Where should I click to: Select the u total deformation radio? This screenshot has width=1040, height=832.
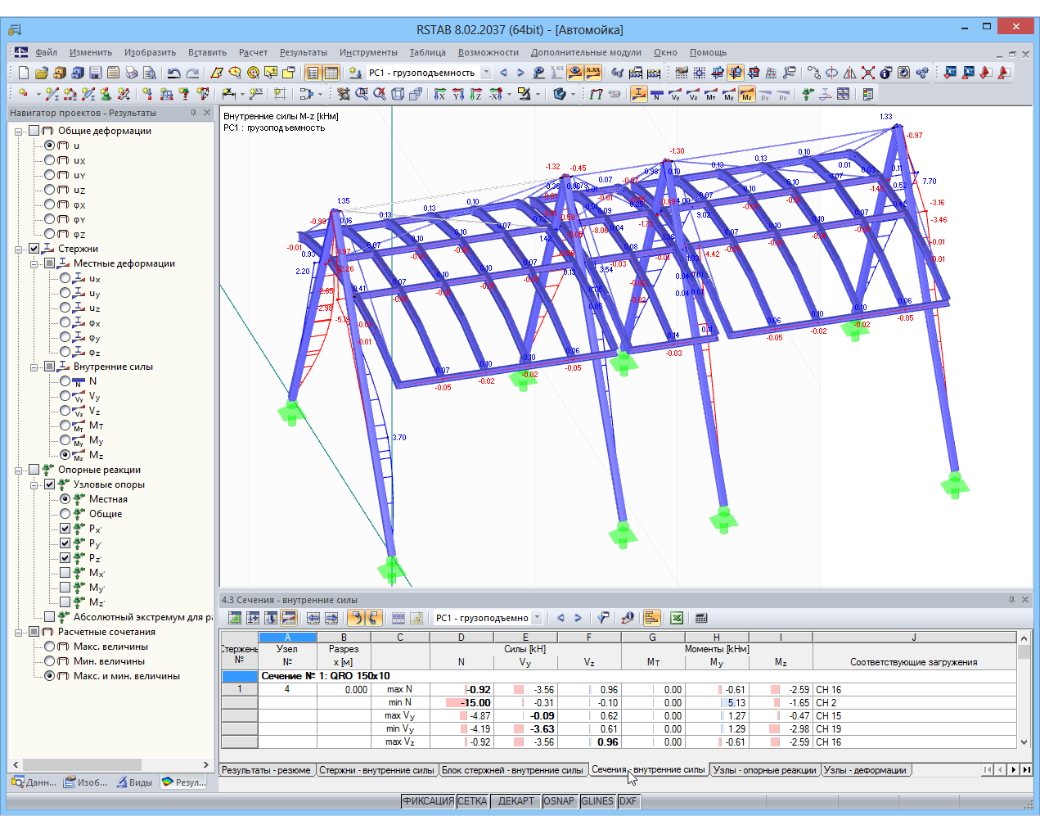click(49, 145)
